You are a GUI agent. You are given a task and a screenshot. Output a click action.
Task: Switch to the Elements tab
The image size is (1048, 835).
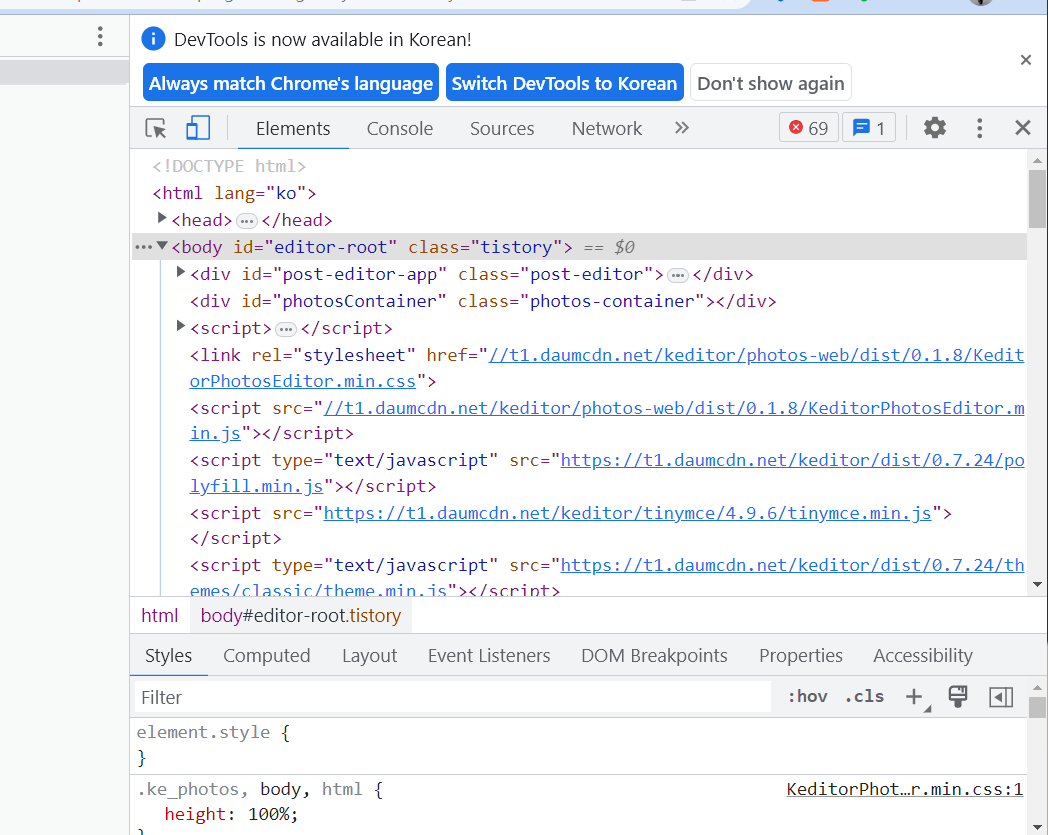(293, 128)
